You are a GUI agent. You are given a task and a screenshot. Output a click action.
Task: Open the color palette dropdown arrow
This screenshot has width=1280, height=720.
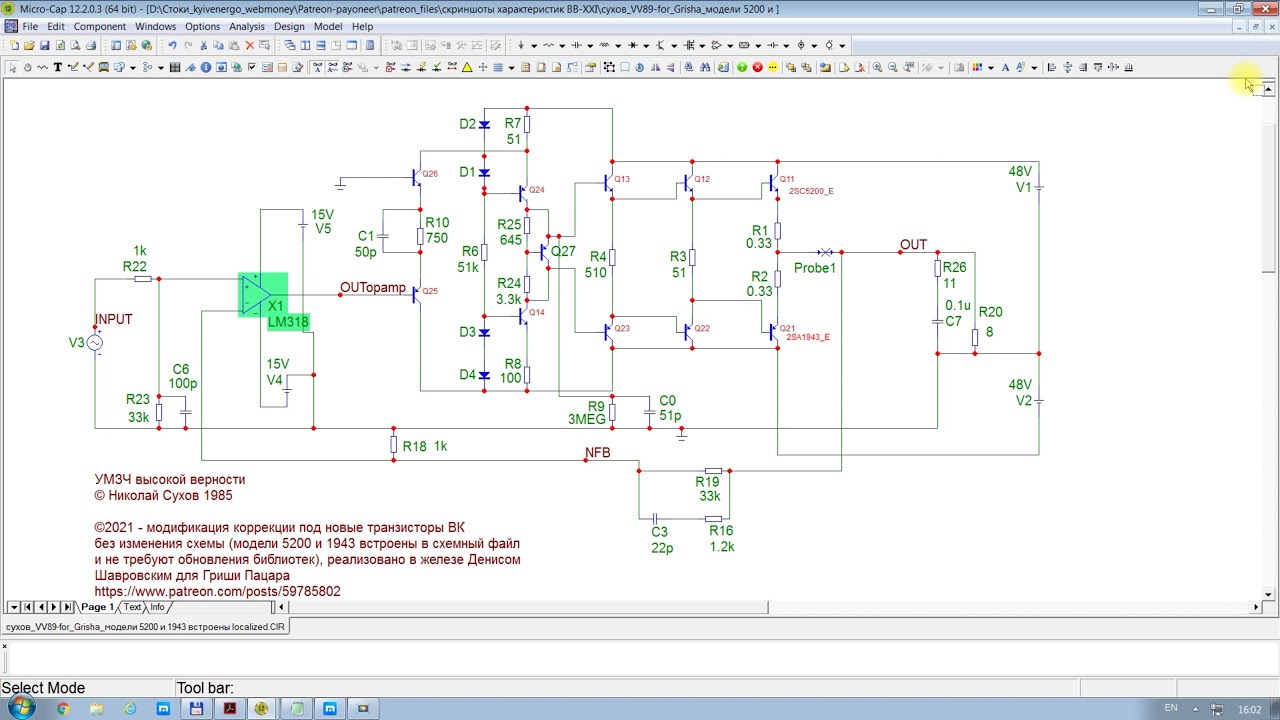991,67
